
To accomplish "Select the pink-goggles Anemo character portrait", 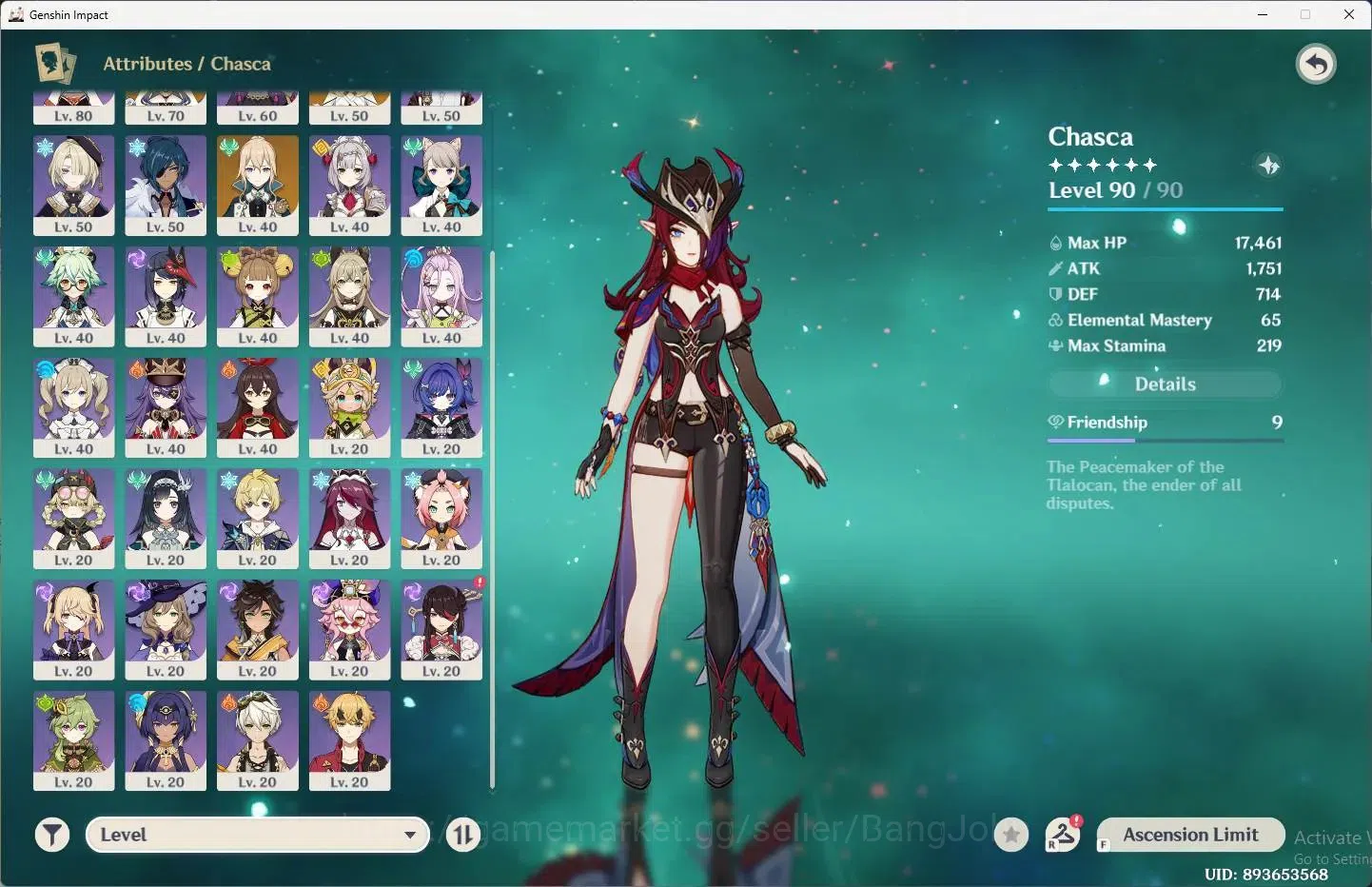I will point(73,519).
